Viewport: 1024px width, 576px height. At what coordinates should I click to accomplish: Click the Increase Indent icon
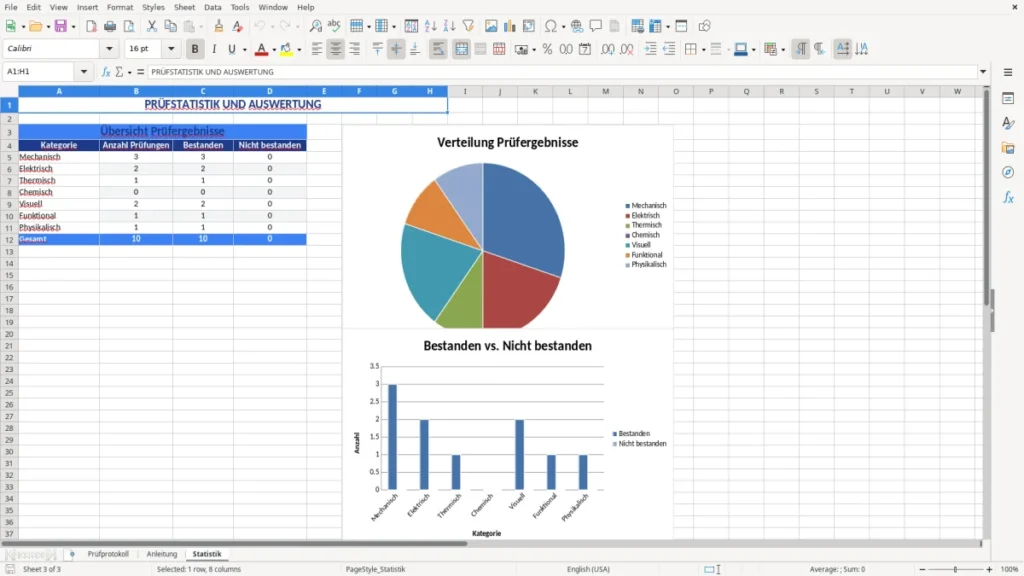[x=650, y=49]
